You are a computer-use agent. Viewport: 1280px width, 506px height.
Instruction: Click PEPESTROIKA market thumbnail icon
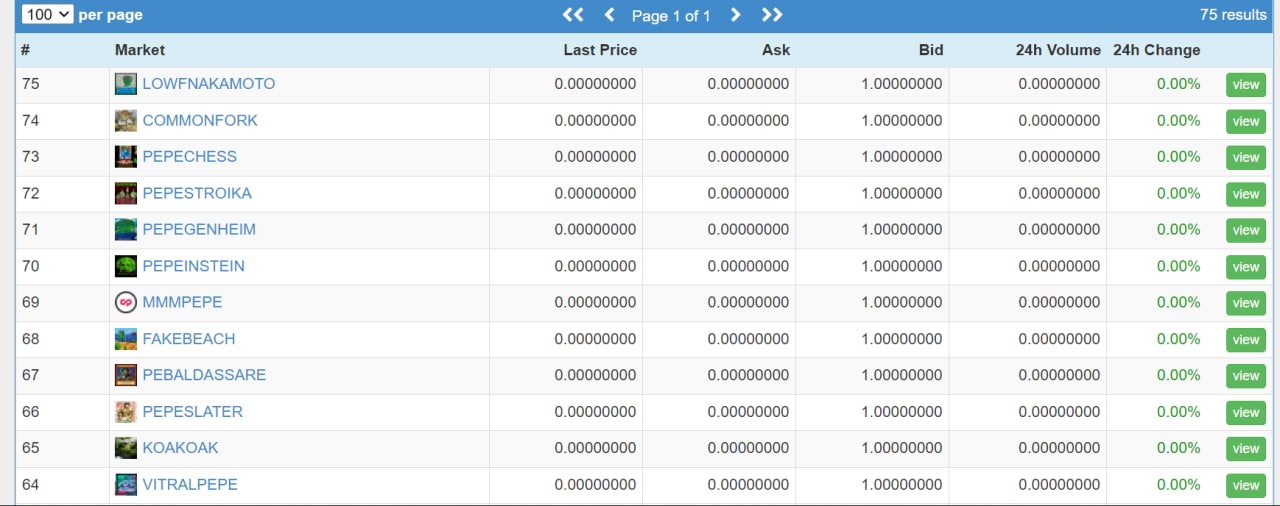click(126, 194)
